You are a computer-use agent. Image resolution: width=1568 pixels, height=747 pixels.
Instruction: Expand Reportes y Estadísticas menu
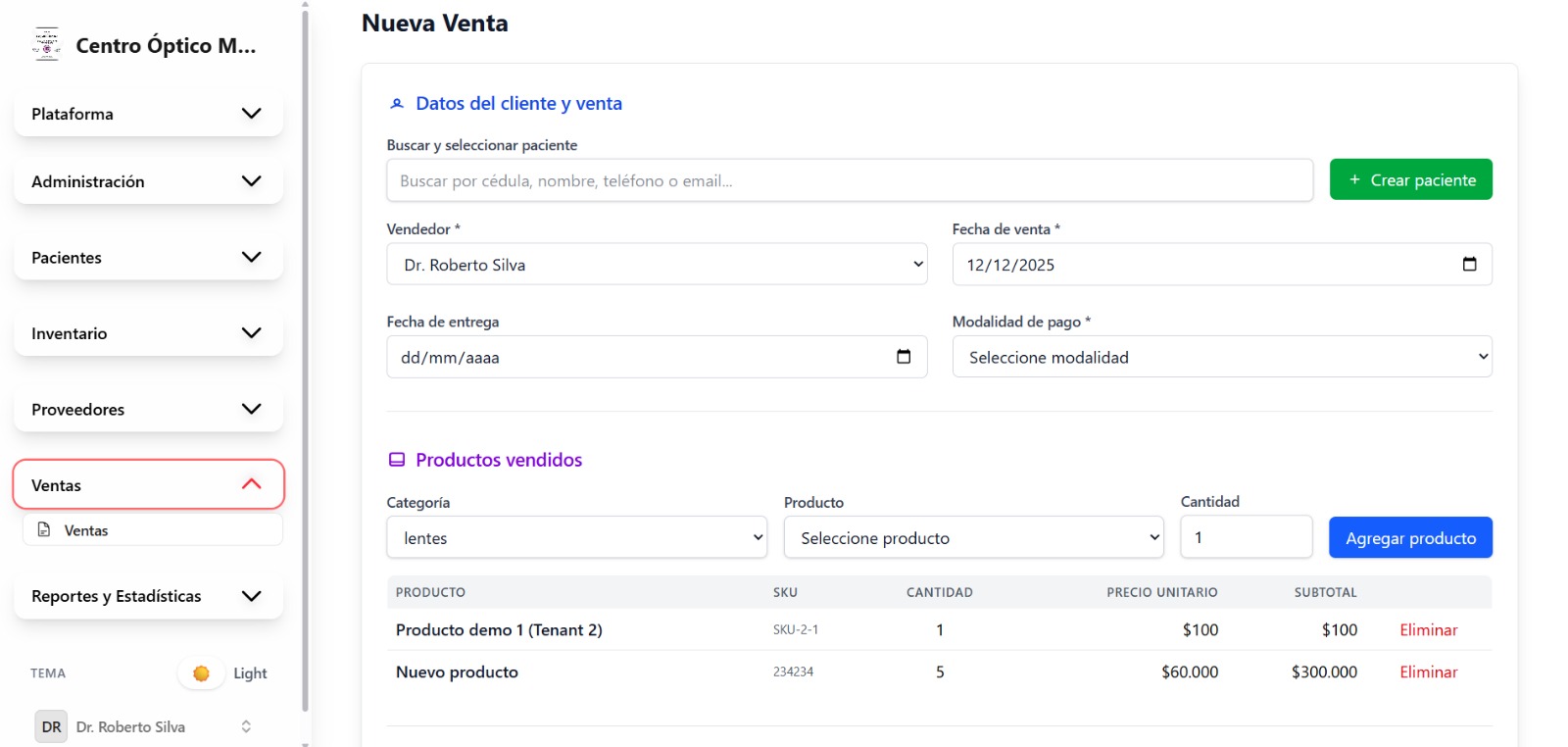(149, 596)
